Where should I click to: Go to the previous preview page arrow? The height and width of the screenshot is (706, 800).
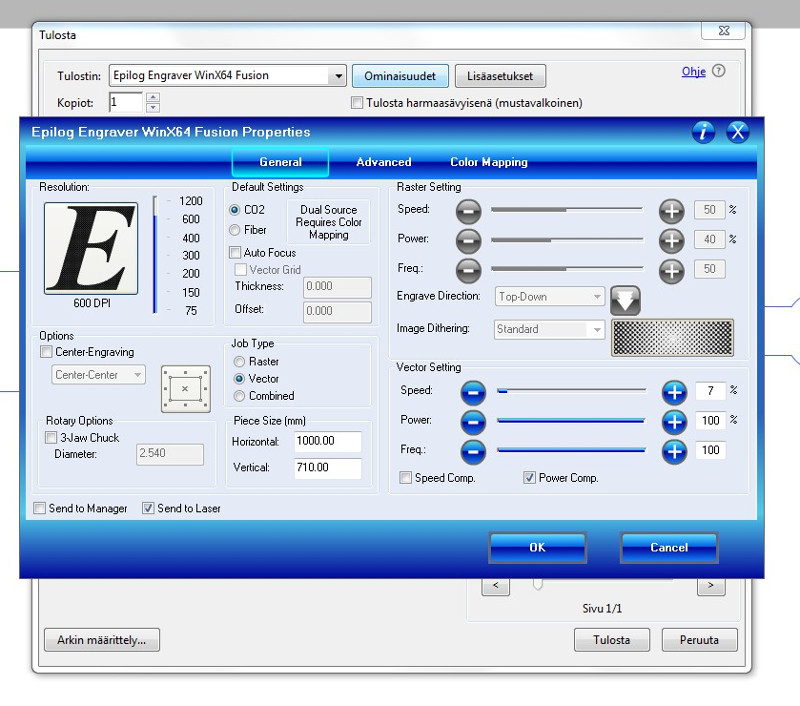coord(495,587)
